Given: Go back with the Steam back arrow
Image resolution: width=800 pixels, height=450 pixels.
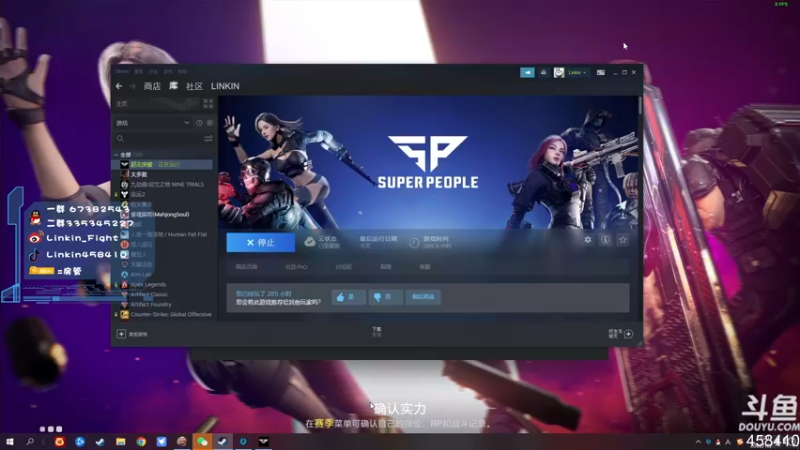Looking at the screenshot, I should [x=119, y=86].
